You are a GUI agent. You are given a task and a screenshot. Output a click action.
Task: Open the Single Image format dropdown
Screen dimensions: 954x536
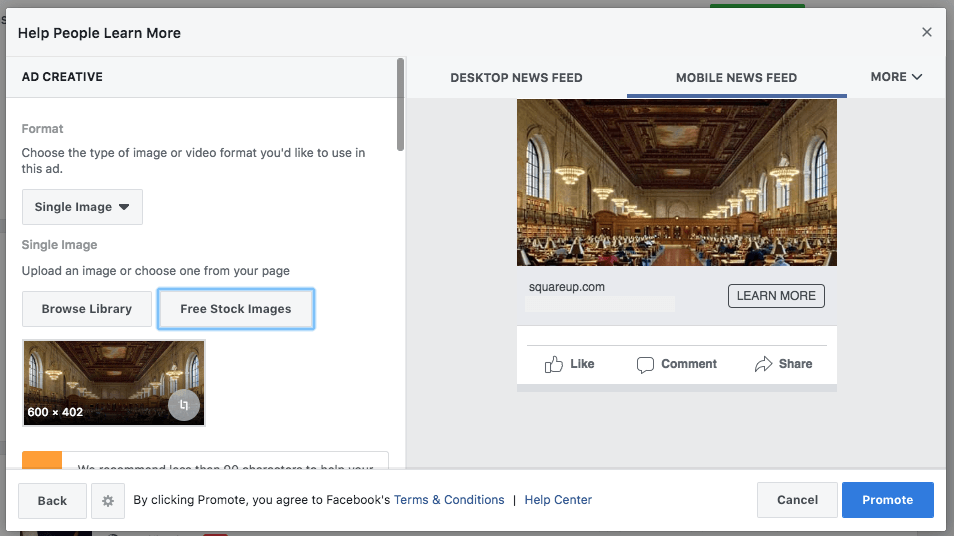82,207
